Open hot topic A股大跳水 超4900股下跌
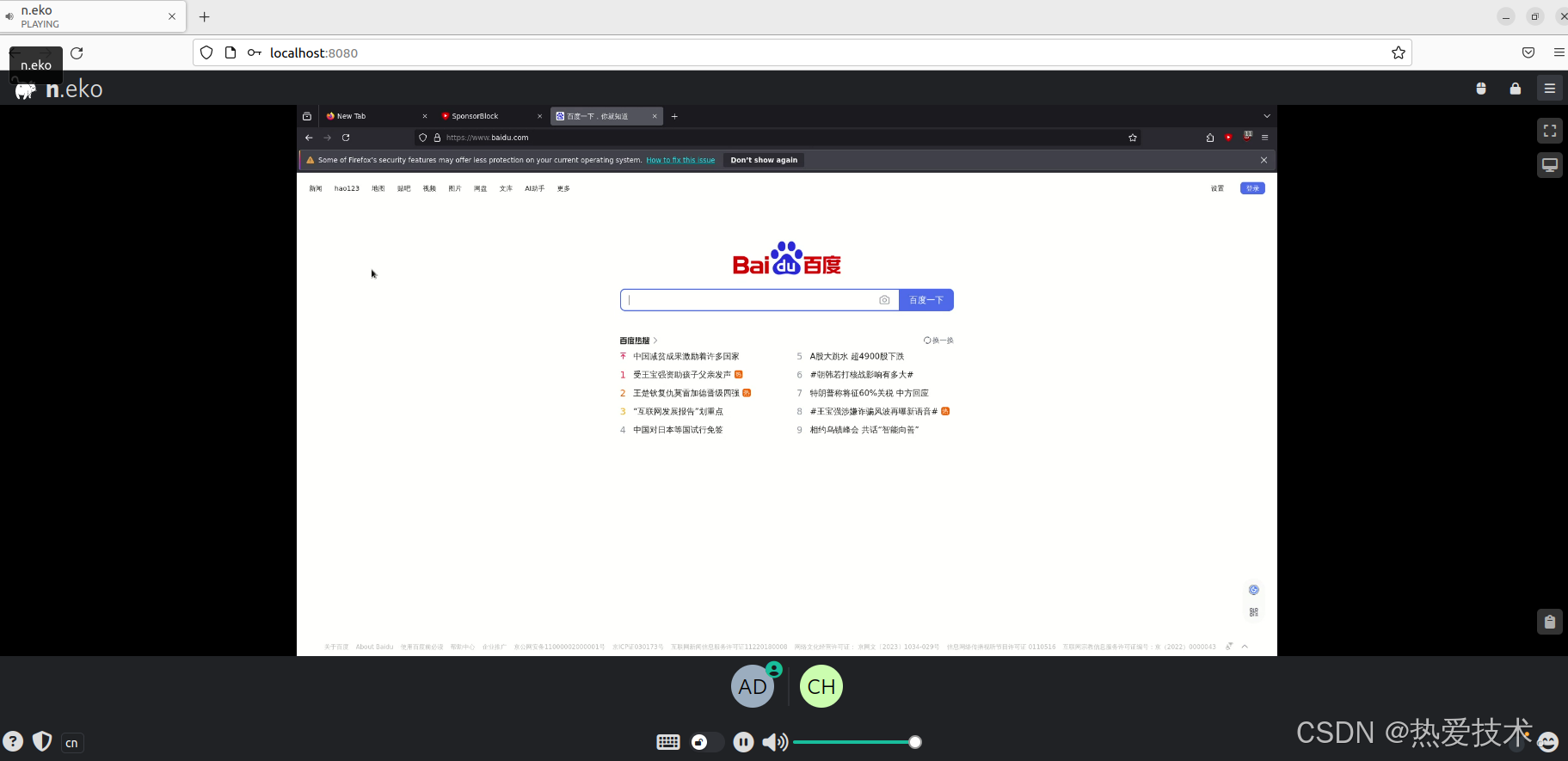 857,356
